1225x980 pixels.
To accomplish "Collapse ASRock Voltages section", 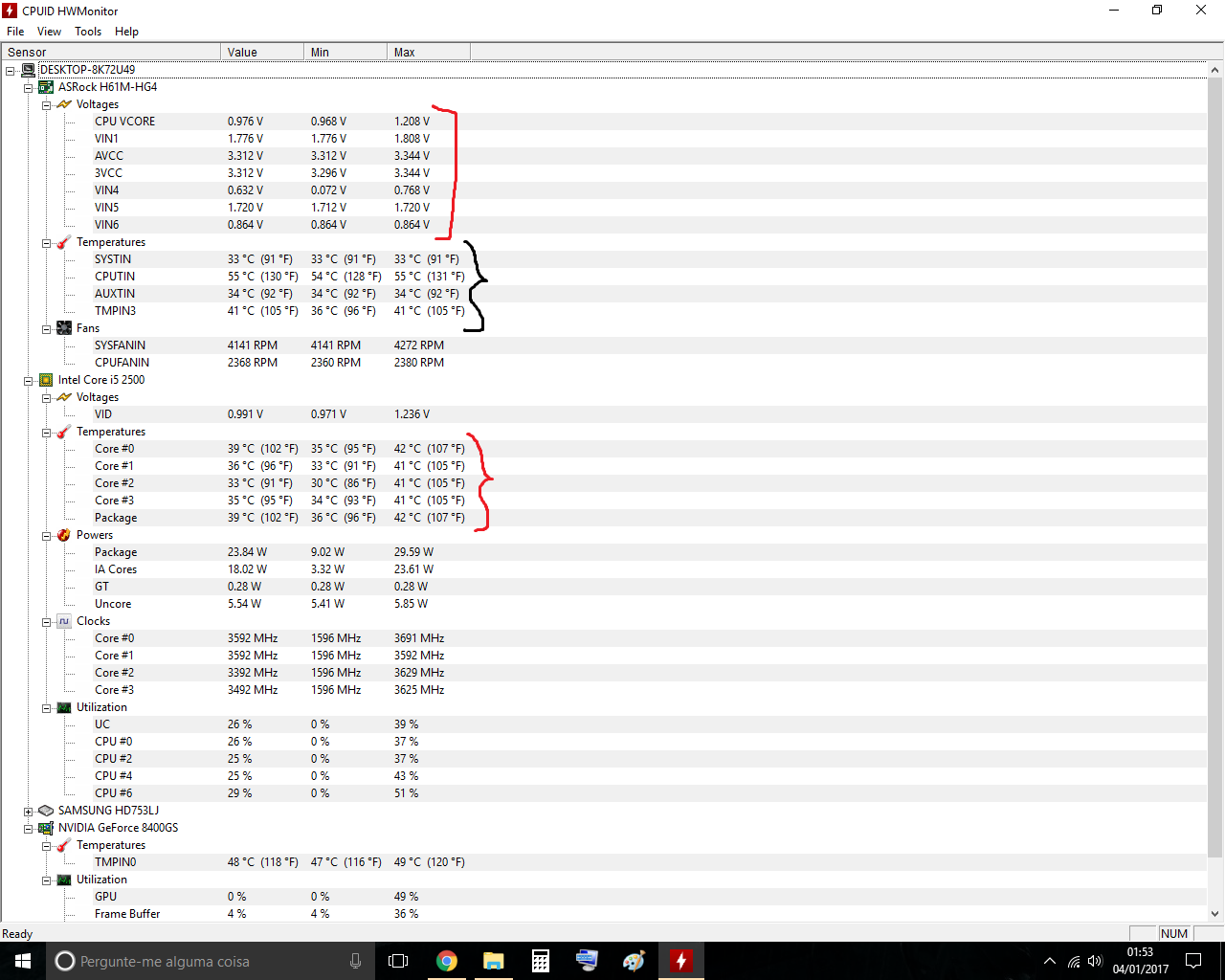I will tap(46, 105).
